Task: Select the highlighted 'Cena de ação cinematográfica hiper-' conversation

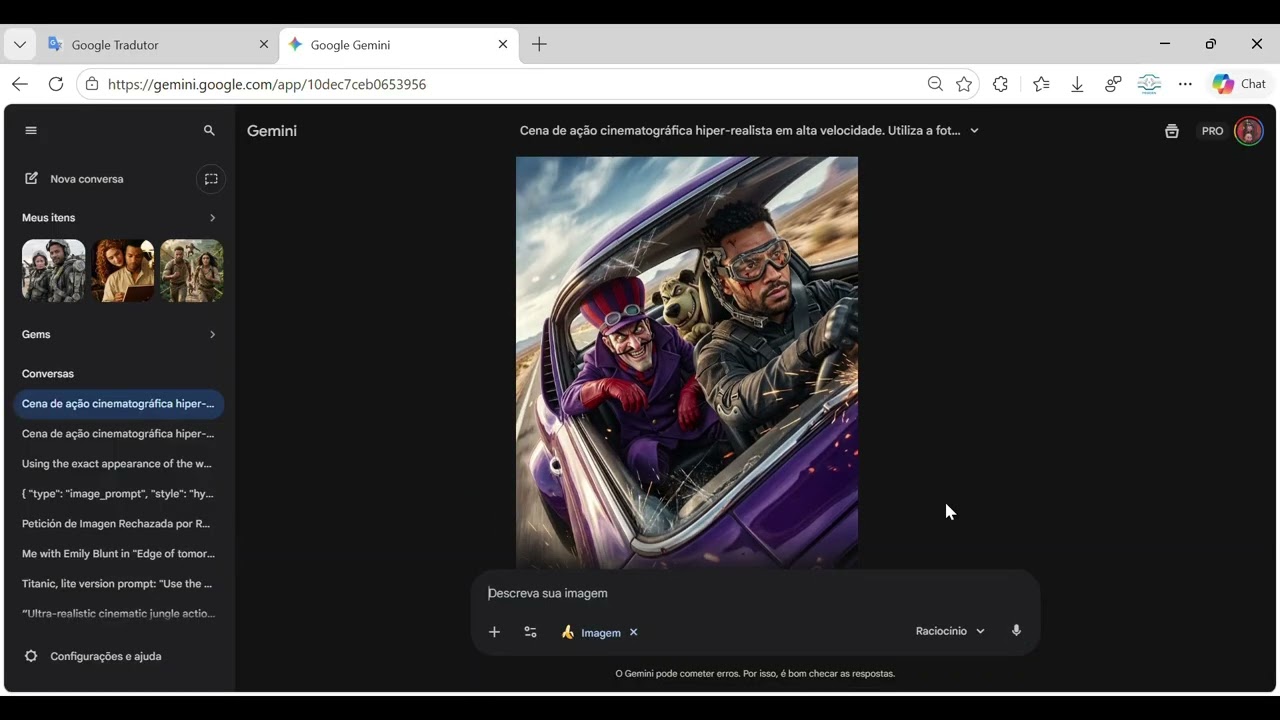Action: 118,404
